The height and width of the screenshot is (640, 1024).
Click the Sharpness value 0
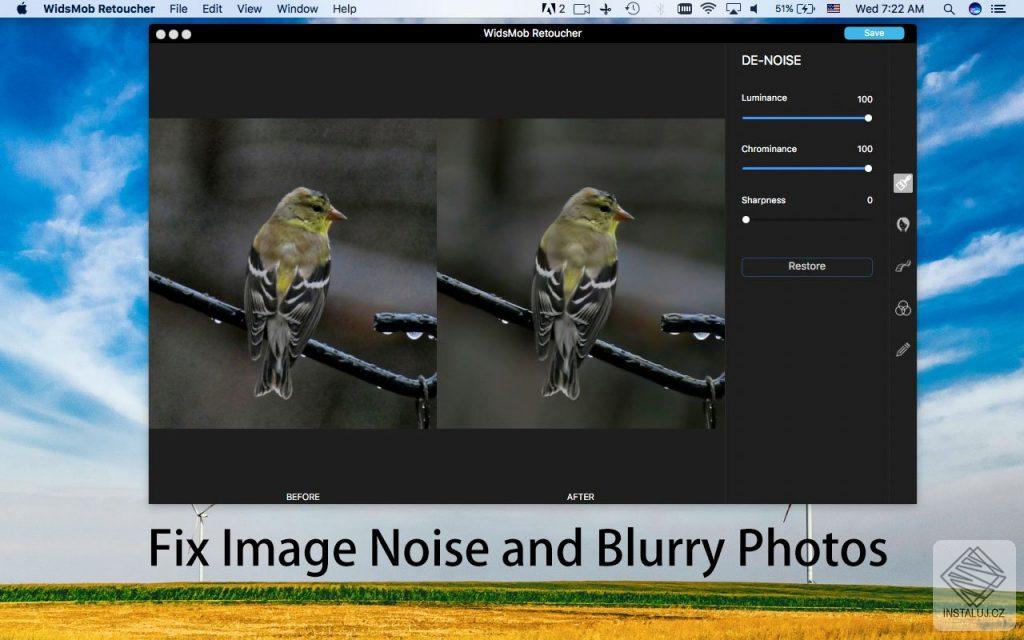(869, 200)
